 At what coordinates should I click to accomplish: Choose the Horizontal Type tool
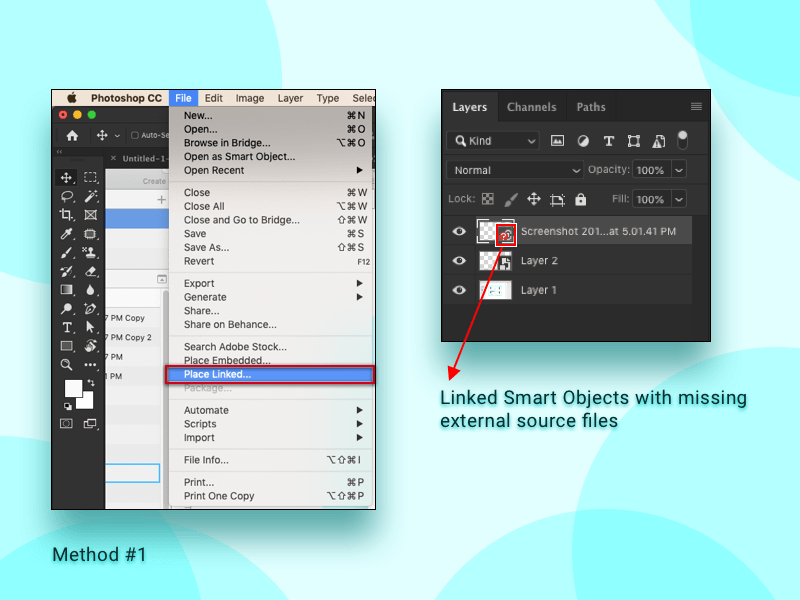click(x=67, y=327)
